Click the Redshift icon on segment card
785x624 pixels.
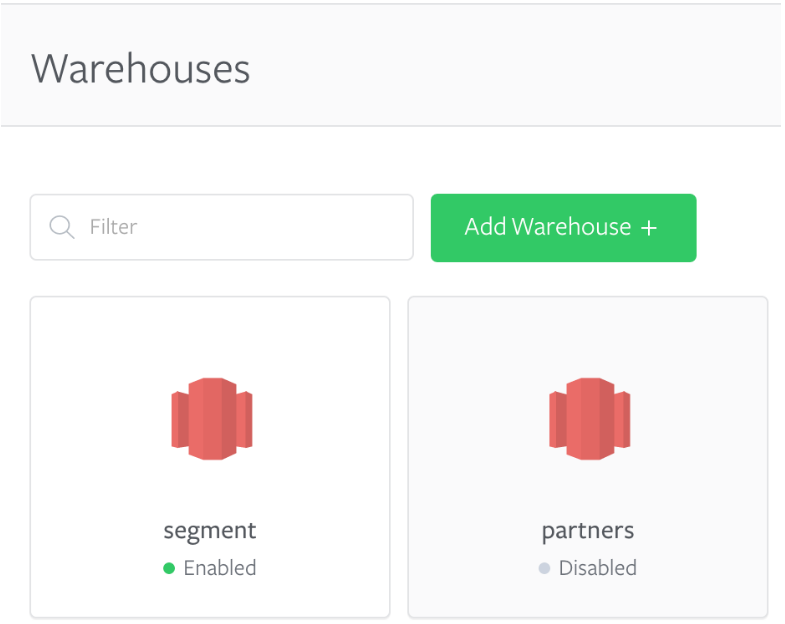(x=212, y=419)
